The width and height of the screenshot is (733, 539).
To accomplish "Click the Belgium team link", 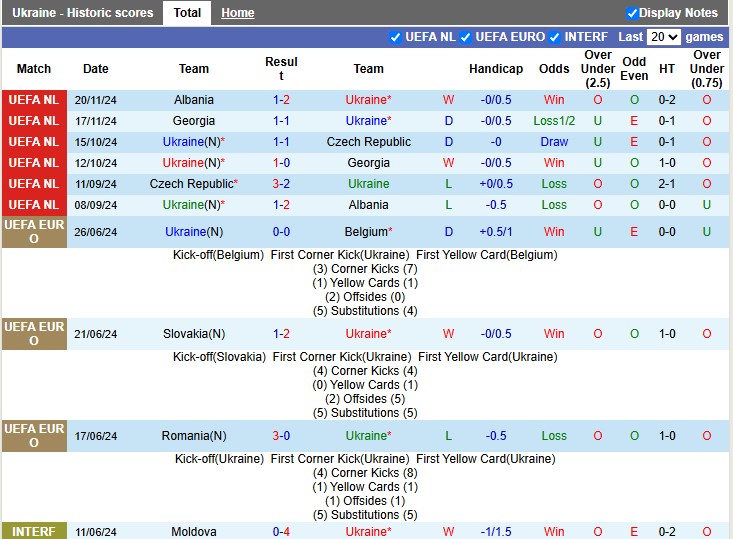I will (366, 232).
